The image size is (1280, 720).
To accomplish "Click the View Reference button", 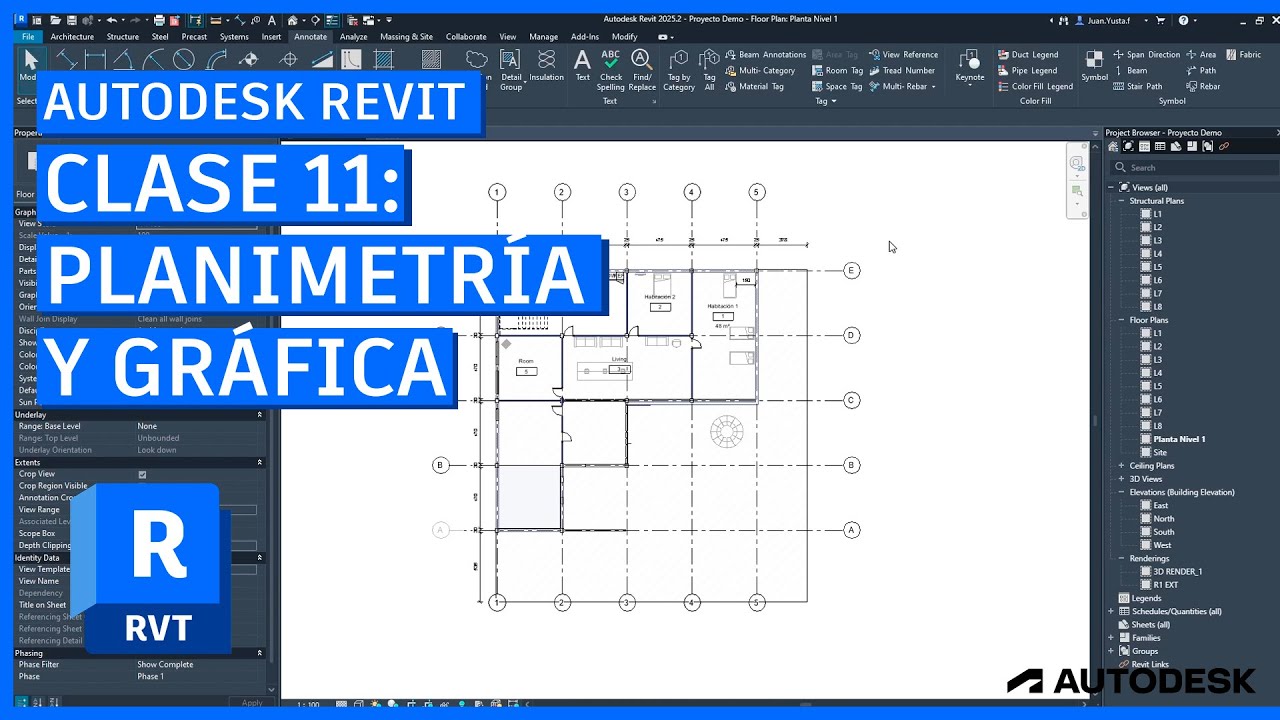I will coord(903,54).
